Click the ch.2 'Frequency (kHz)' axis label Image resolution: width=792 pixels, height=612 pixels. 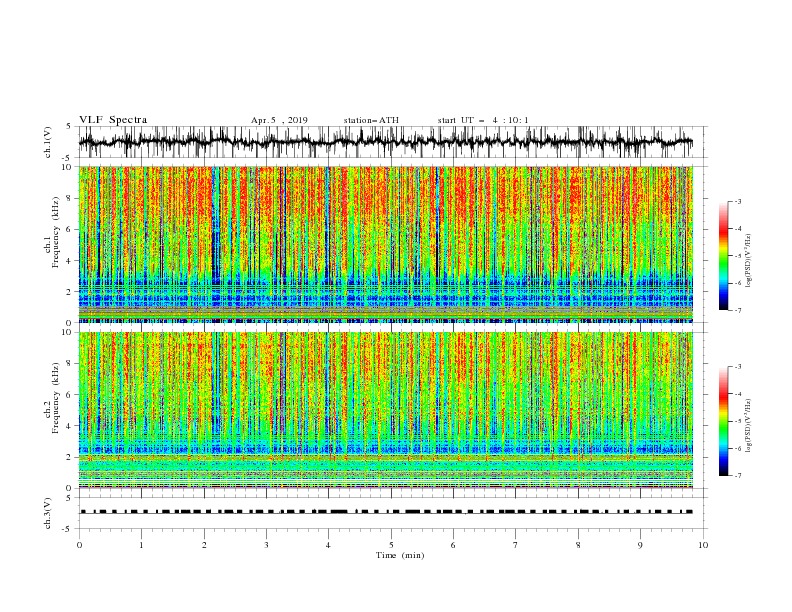coord(55,398)
